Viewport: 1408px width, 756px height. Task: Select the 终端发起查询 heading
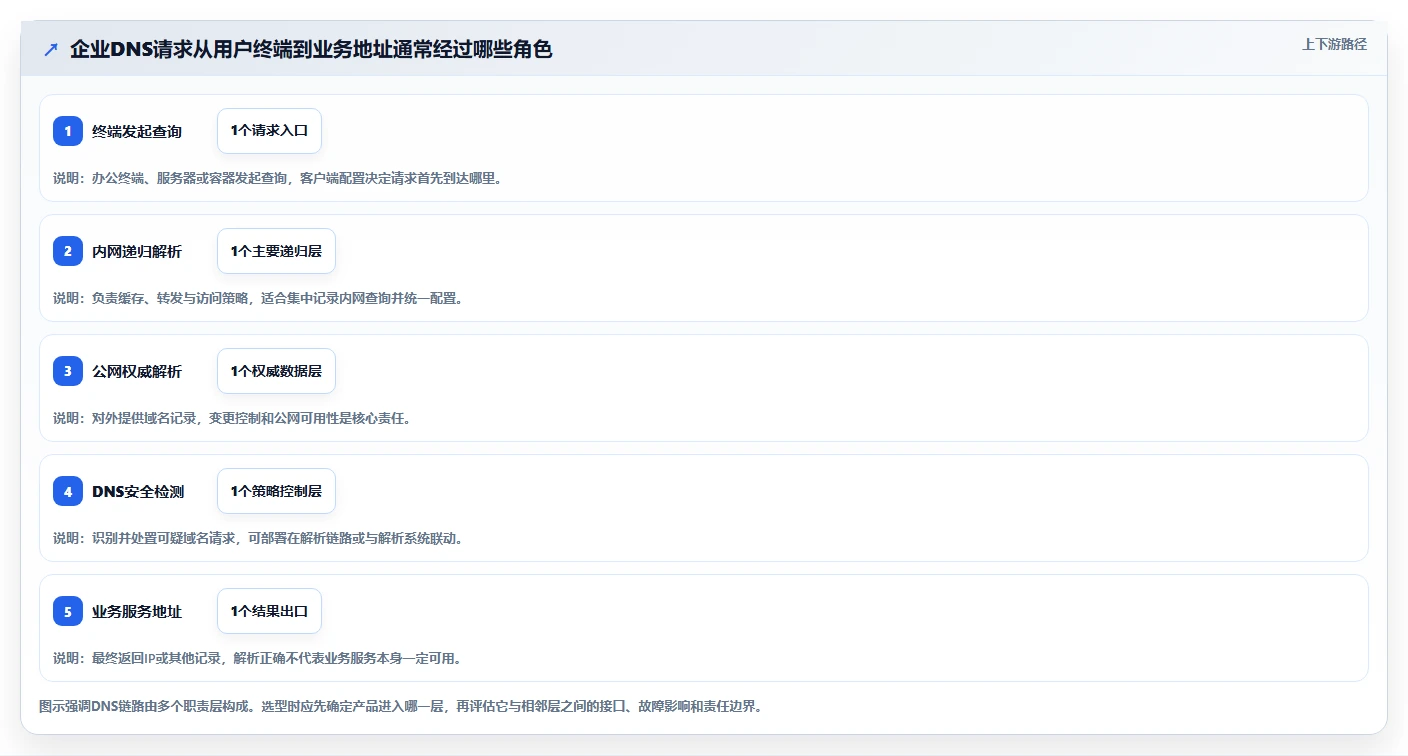(x=137, y=131)
